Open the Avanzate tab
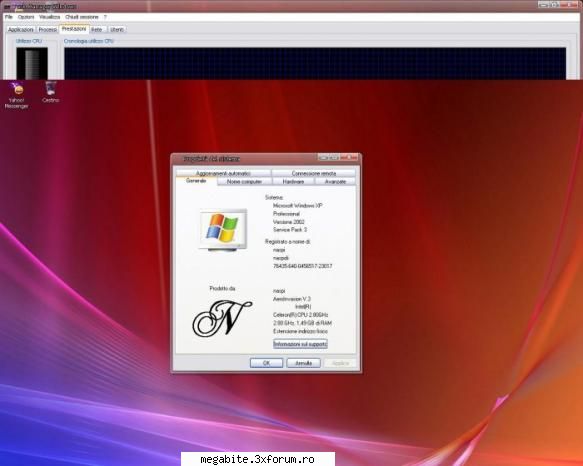Image resolution: width=583 pixels, height=466 pixels. tap(335, 181)
